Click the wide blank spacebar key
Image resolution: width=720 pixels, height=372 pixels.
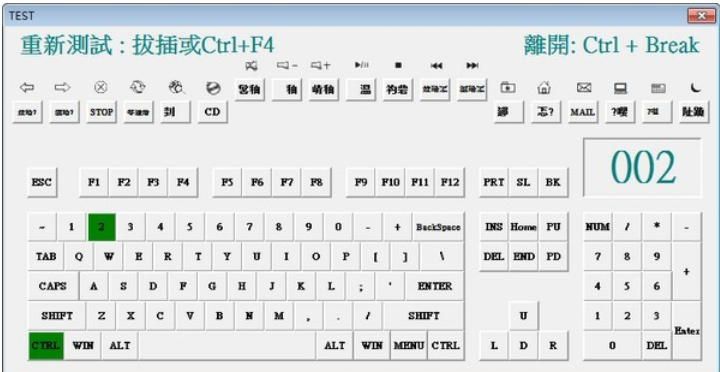pyautogui.click(x=227, y=346)
